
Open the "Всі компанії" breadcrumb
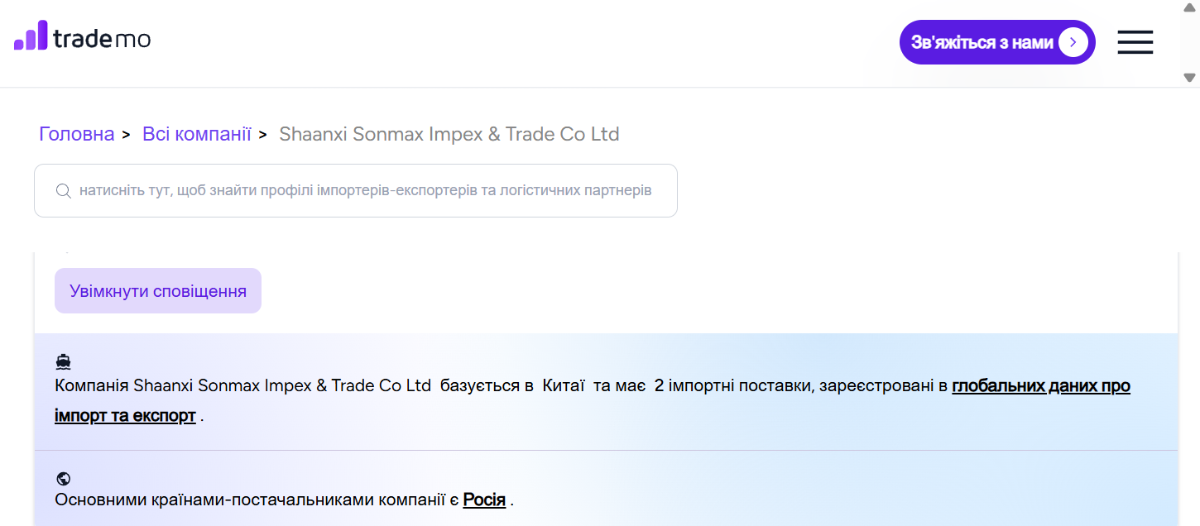[x=196, y=134]
